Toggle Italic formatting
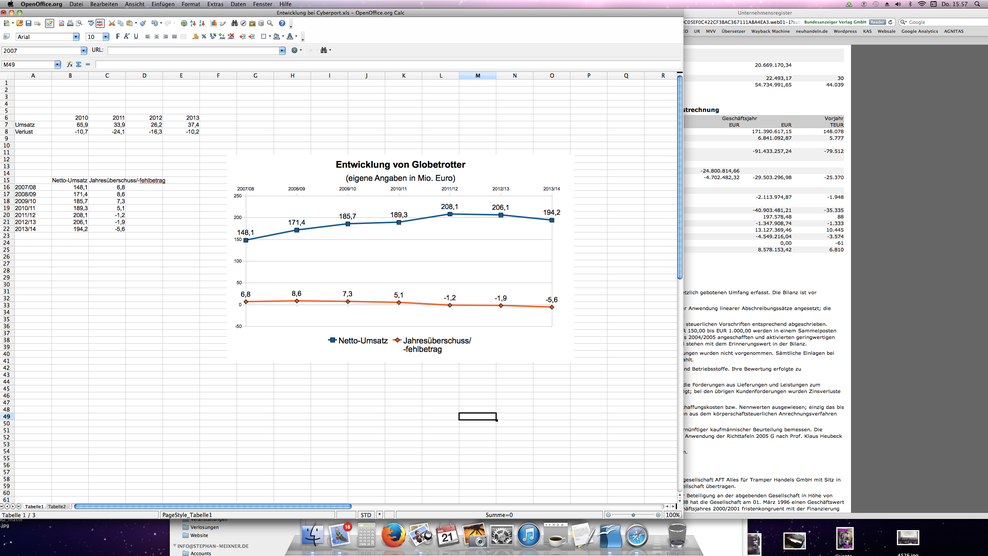The image size is (988, 556). tap(126, 37)
